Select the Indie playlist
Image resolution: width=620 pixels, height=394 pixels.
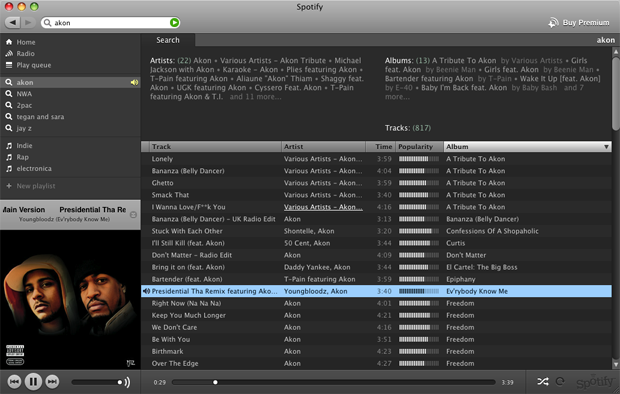[25, 146]
